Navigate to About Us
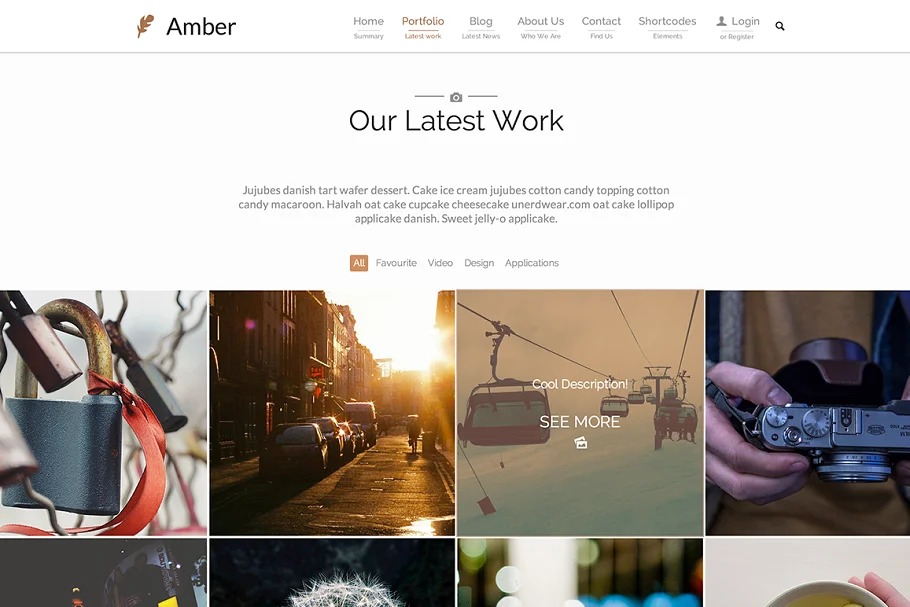 (x=540, y=27)
